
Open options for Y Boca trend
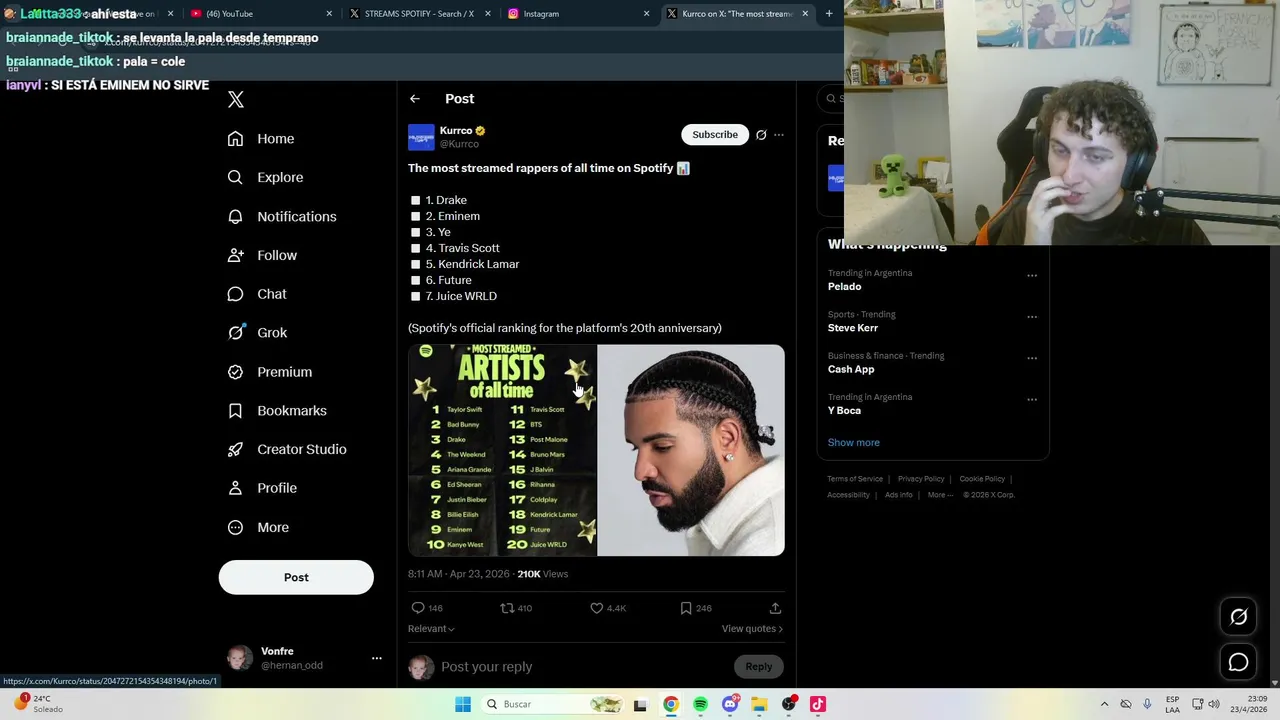click(1032, 400)
